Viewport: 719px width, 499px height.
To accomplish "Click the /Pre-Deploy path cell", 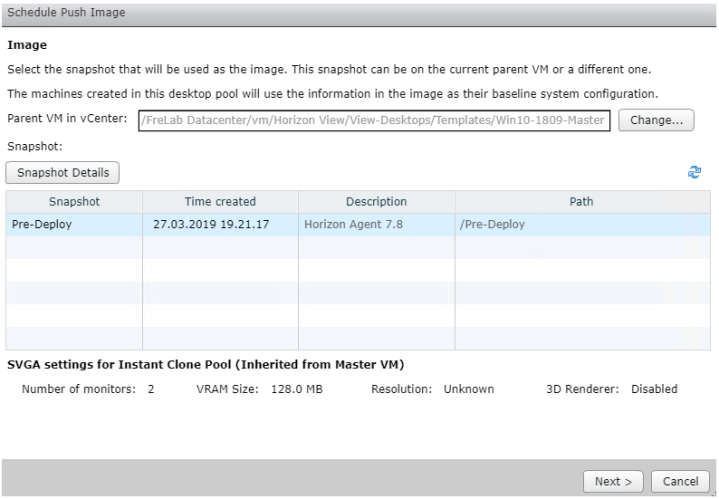I will coord(492,224).
